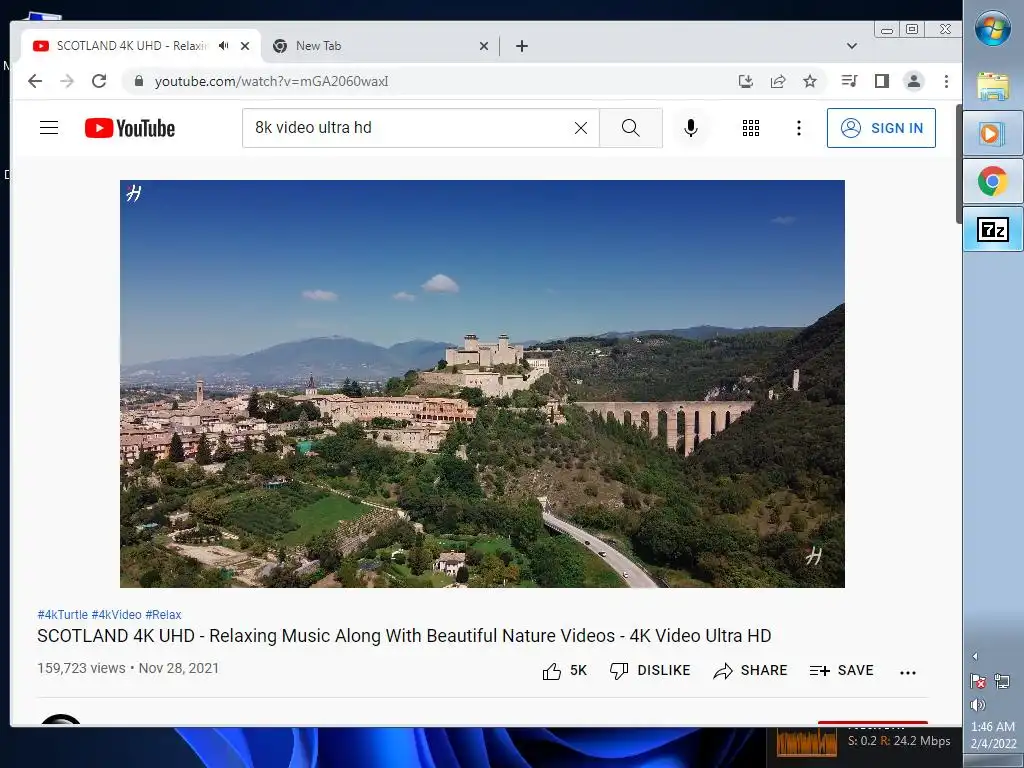Image resolution: width=1024 pixels, height=768 pixels.
Task: Close the New Tab tab
Action: pyautogui.click(x=484, y=46)
